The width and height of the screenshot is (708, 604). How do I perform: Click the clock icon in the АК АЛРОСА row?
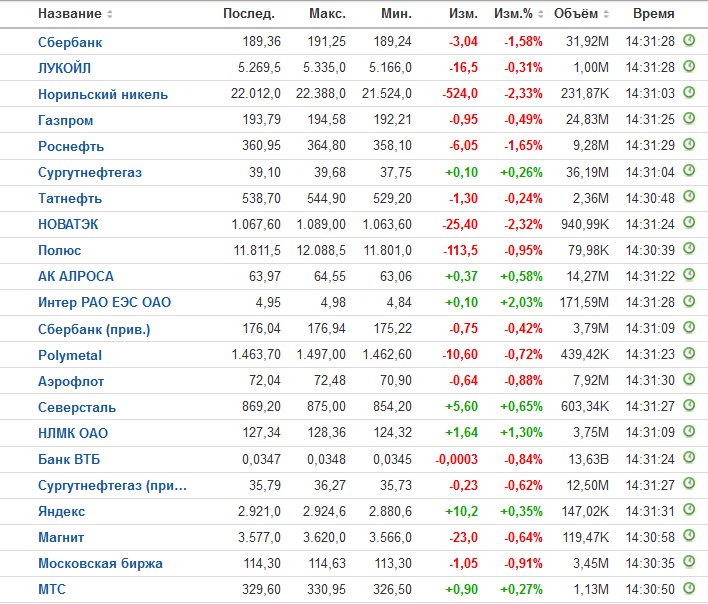(689, 275)
